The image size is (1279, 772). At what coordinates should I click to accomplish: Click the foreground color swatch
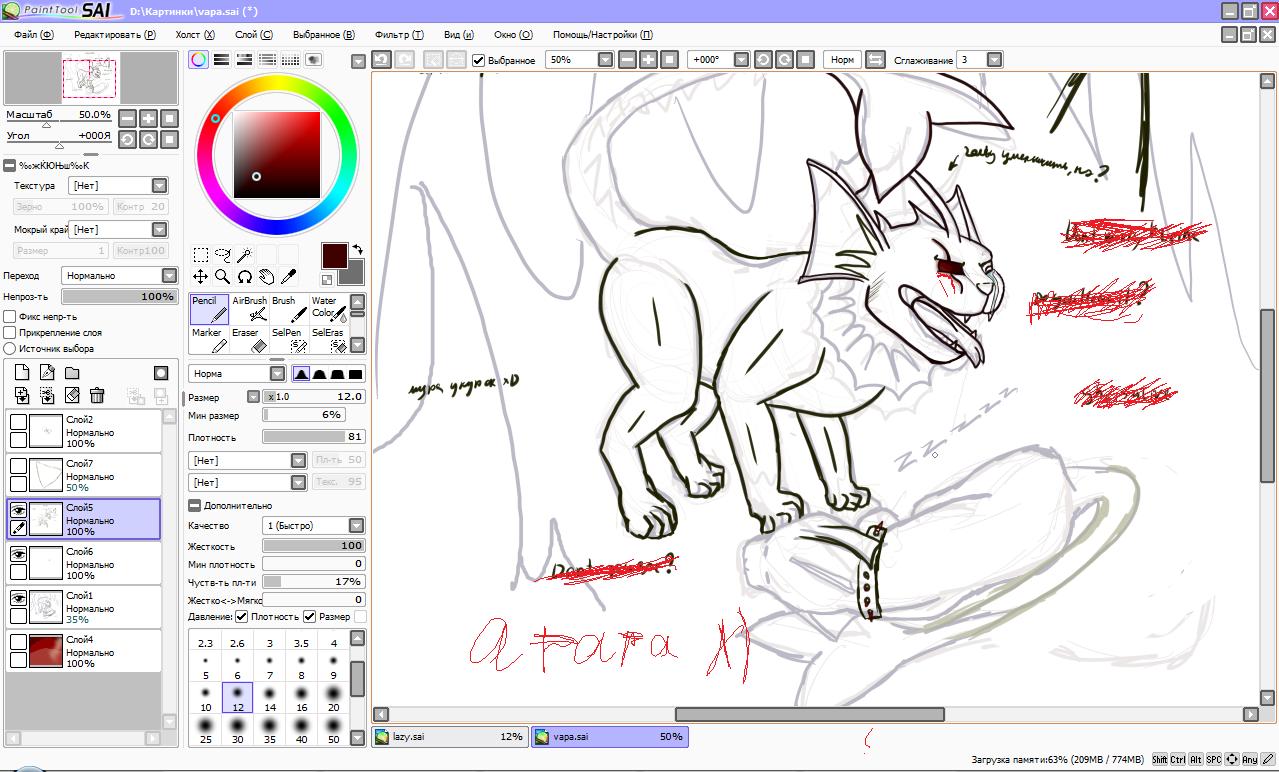pos(334,255)
